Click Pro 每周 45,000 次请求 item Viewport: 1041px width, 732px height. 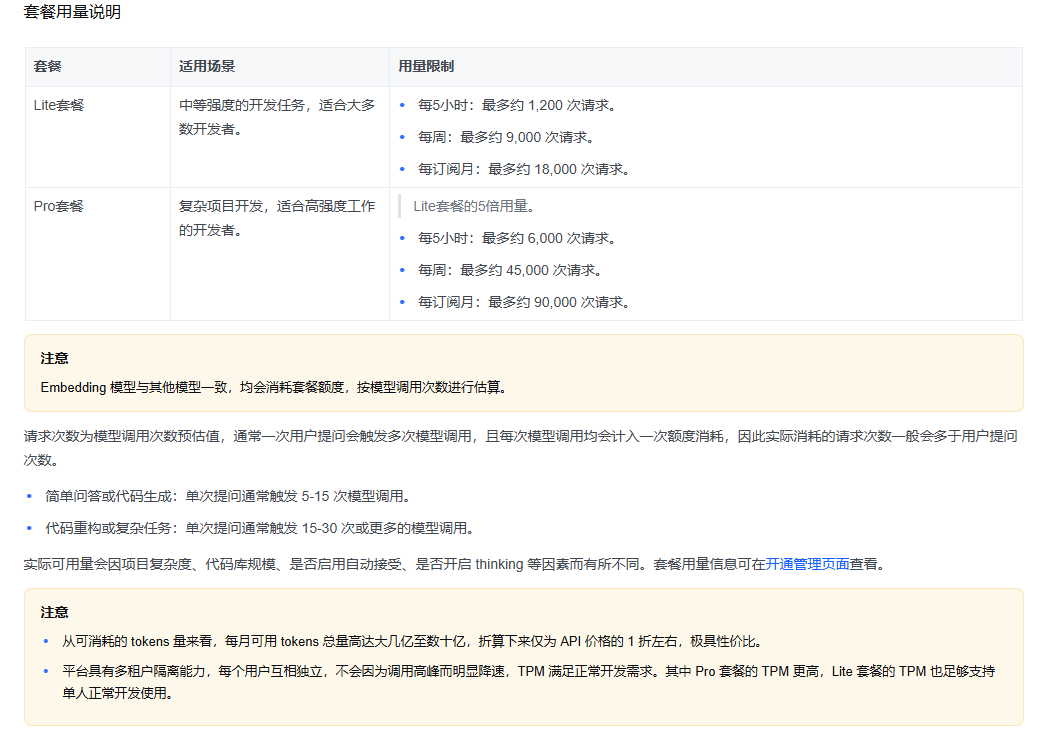pos(510,270)
